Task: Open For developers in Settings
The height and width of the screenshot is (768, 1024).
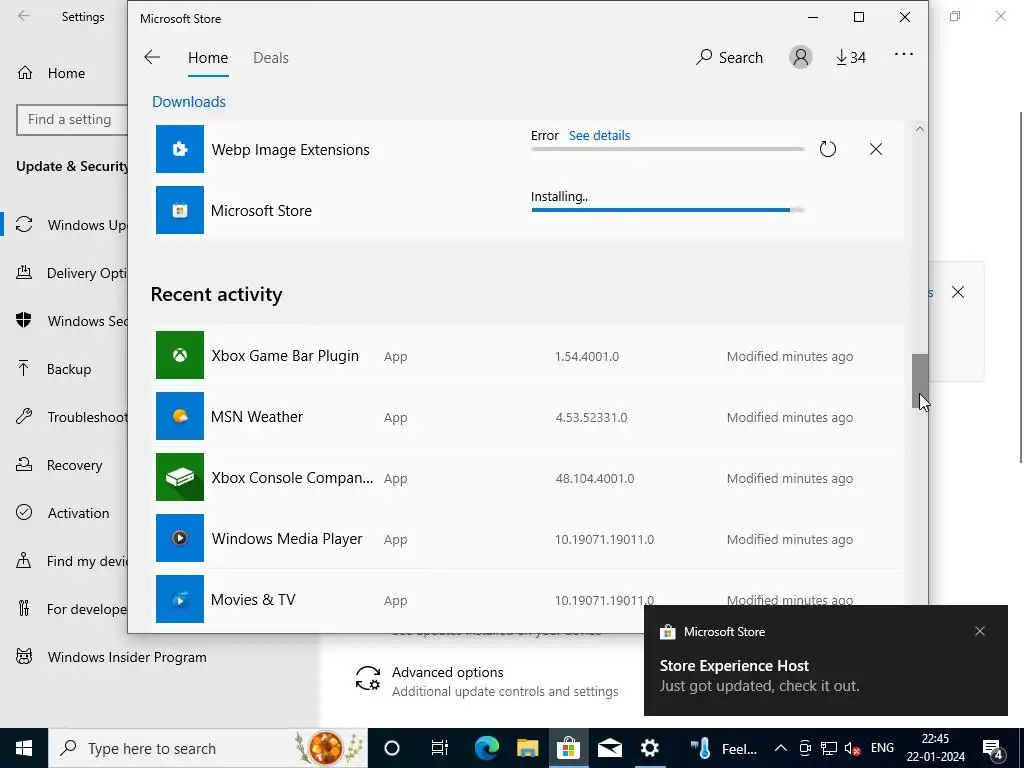Action: click(x=72, y=609)
